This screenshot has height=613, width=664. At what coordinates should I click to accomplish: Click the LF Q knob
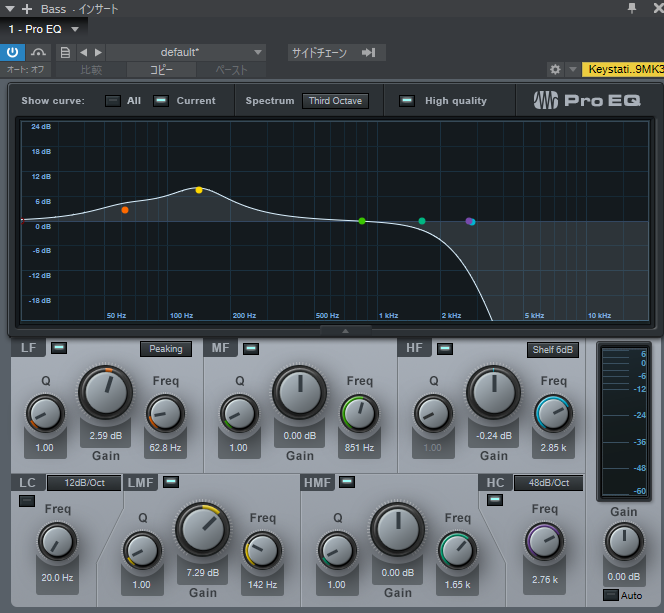[45, 414]
